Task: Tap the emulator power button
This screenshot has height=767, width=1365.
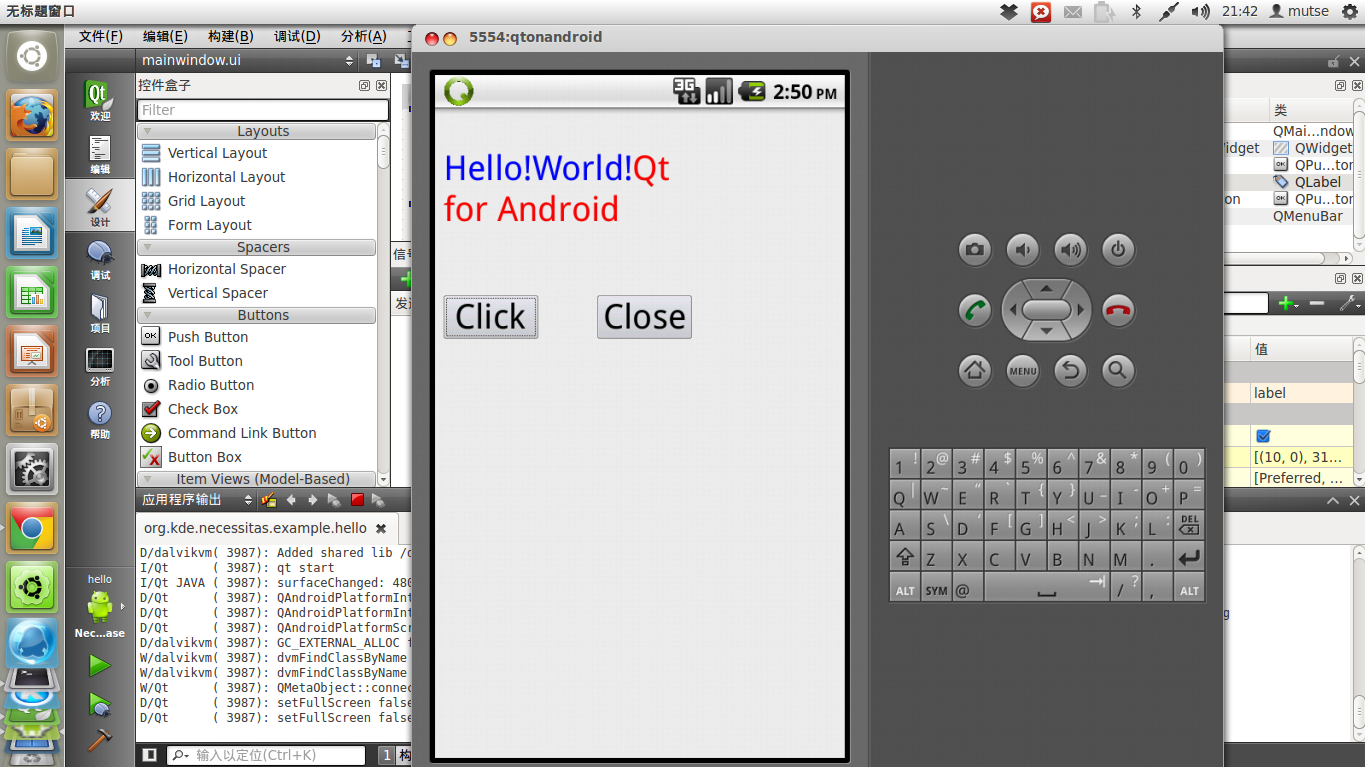Action: [1118, 250]
